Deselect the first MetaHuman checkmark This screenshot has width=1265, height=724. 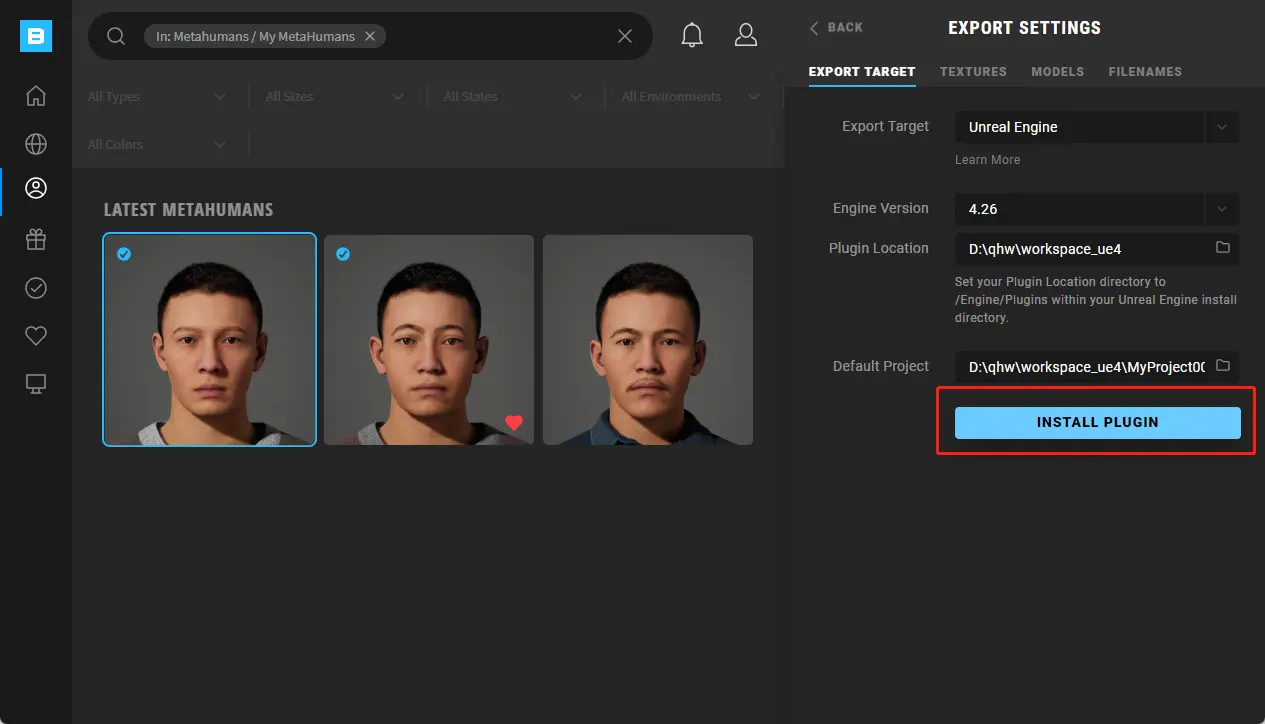[x=124, y=254]
